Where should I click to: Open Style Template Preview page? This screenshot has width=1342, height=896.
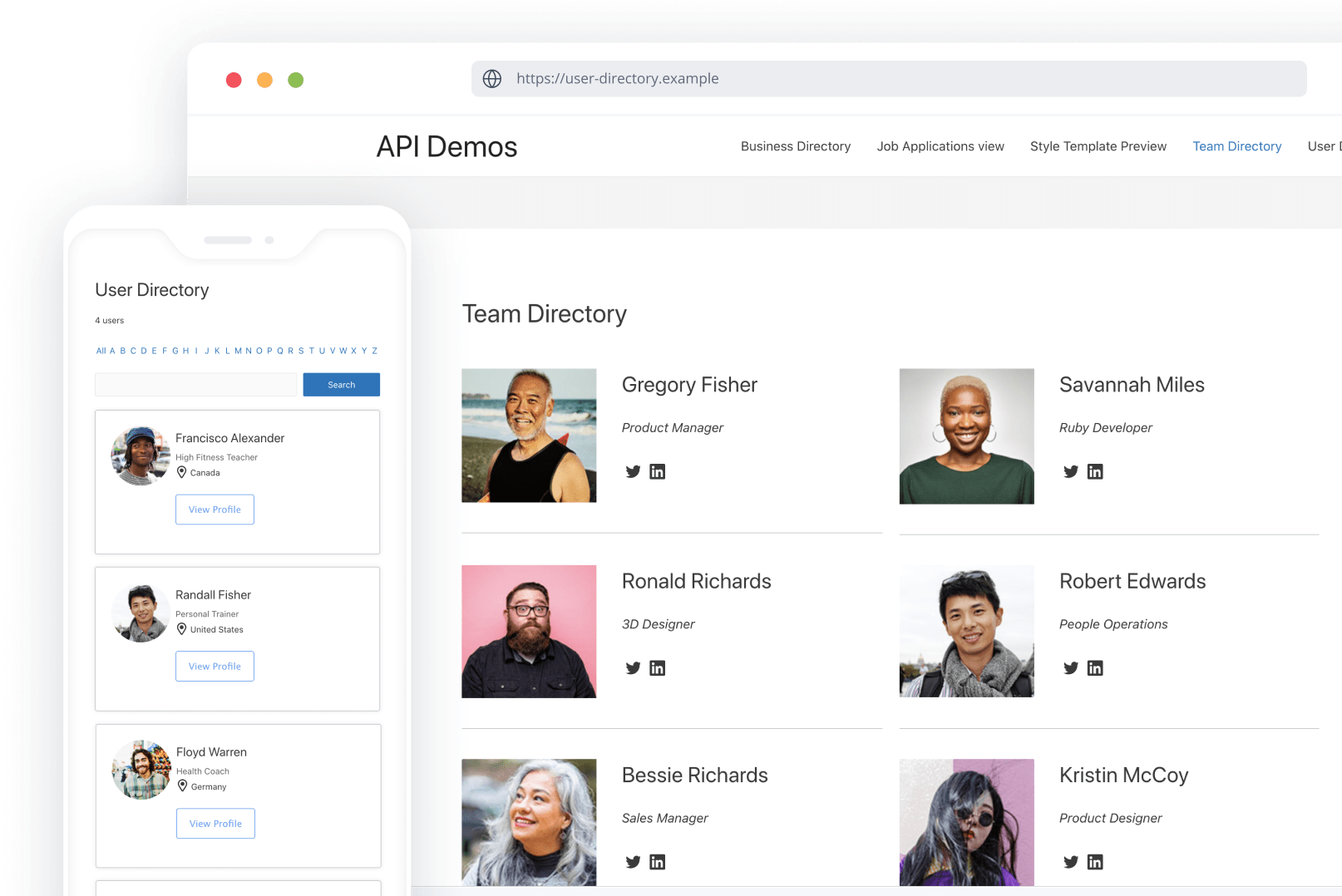[x=1098, y=146]
